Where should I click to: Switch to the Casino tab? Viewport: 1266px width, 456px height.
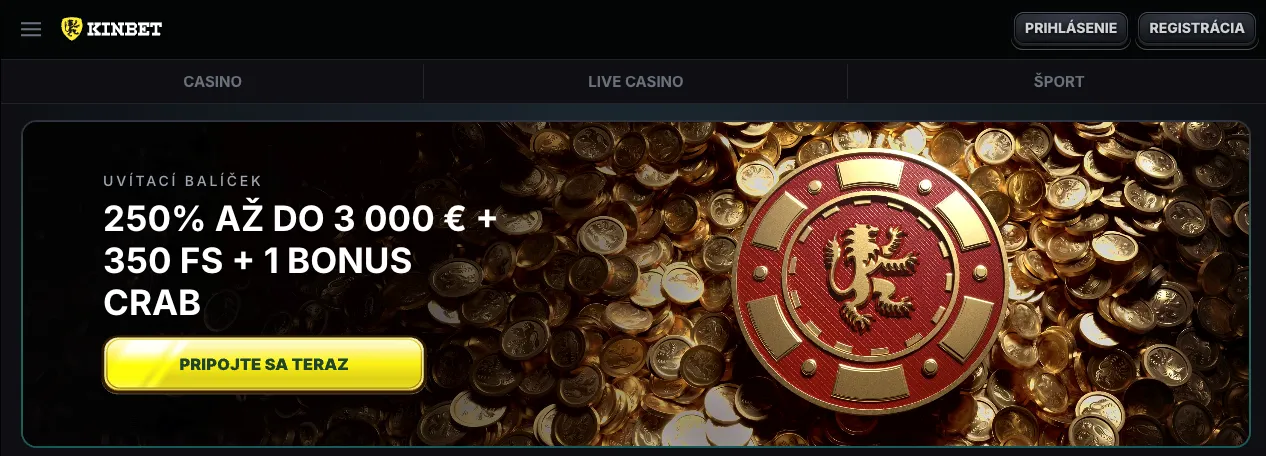(x=212, y=82)
